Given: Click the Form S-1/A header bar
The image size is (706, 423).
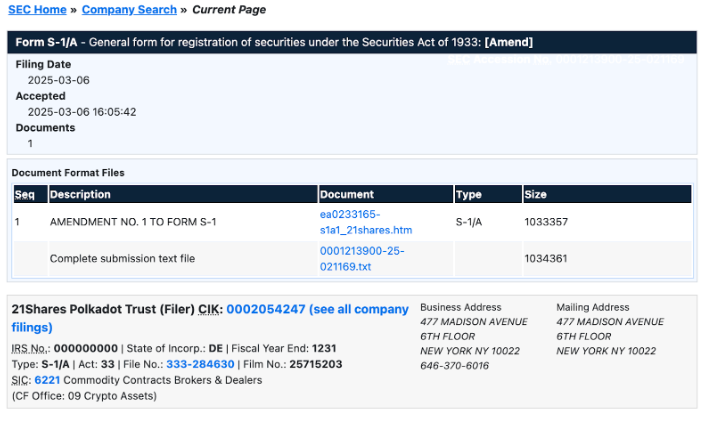Looking at the screenshot, I should (x=352, y=42).
